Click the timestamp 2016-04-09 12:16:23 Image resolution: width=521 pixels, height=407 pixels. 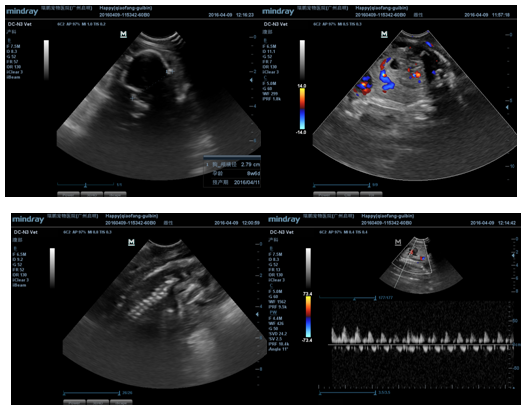pos(231,15)
